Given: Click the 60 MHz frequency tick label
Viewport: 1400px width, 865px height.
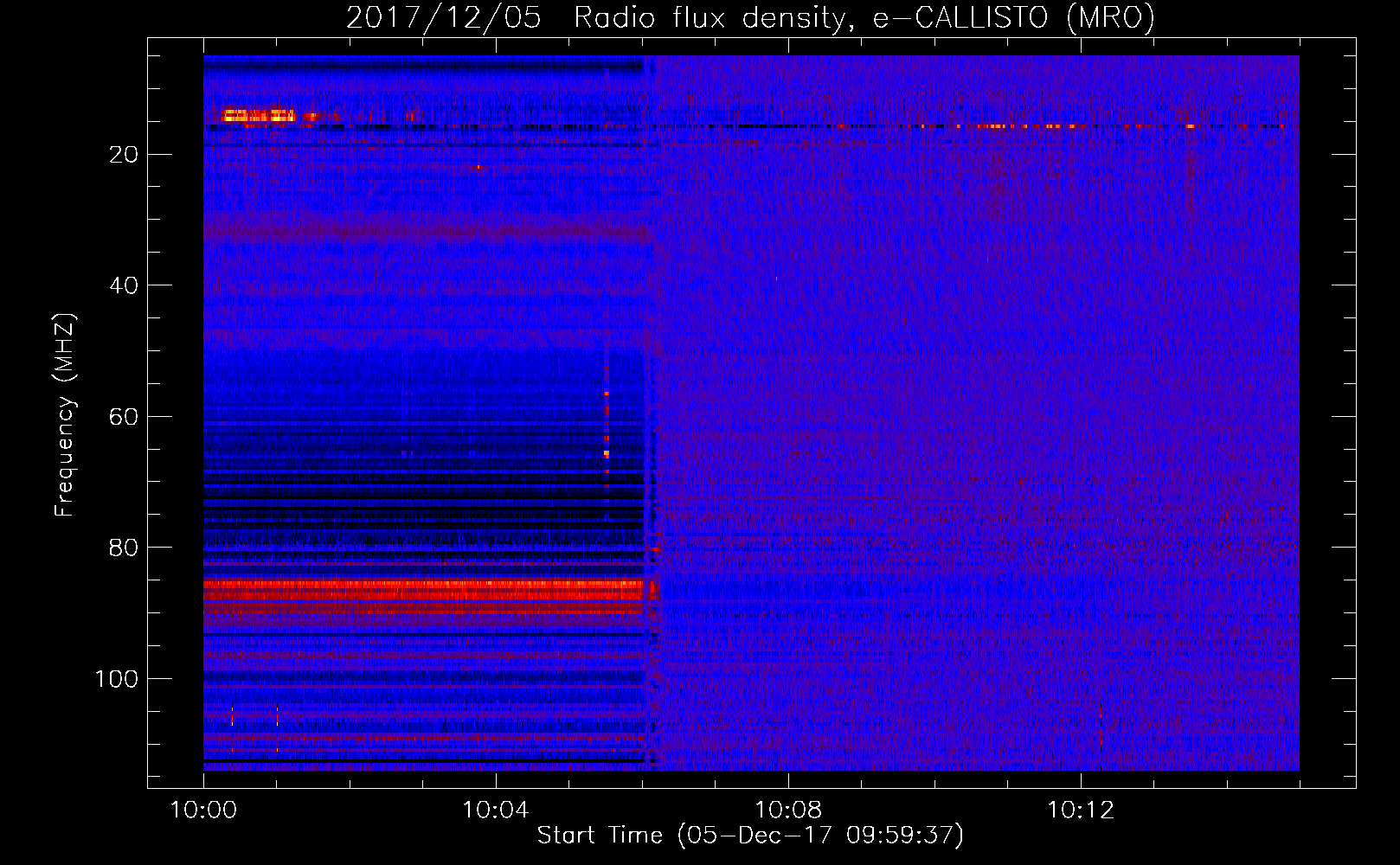Looking at the screenshot, I should click(x=125, y=416).
